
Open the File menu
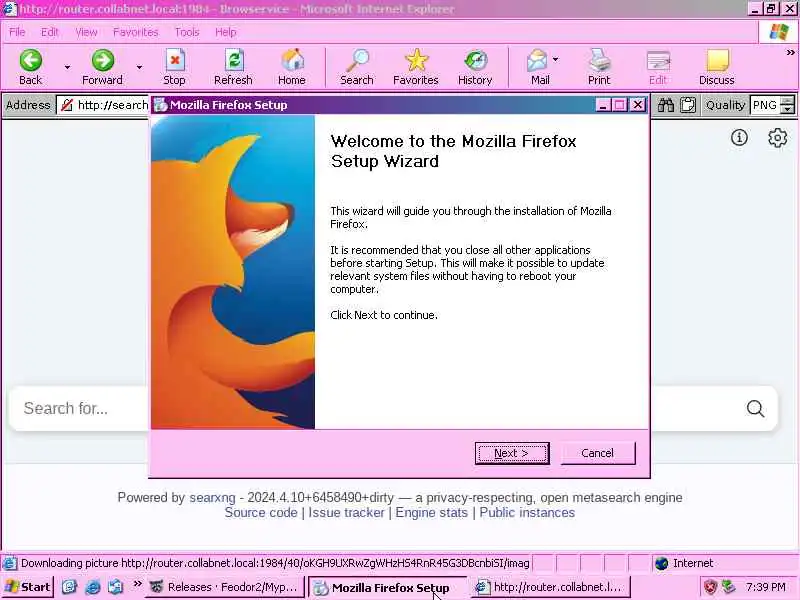[17, 32]
